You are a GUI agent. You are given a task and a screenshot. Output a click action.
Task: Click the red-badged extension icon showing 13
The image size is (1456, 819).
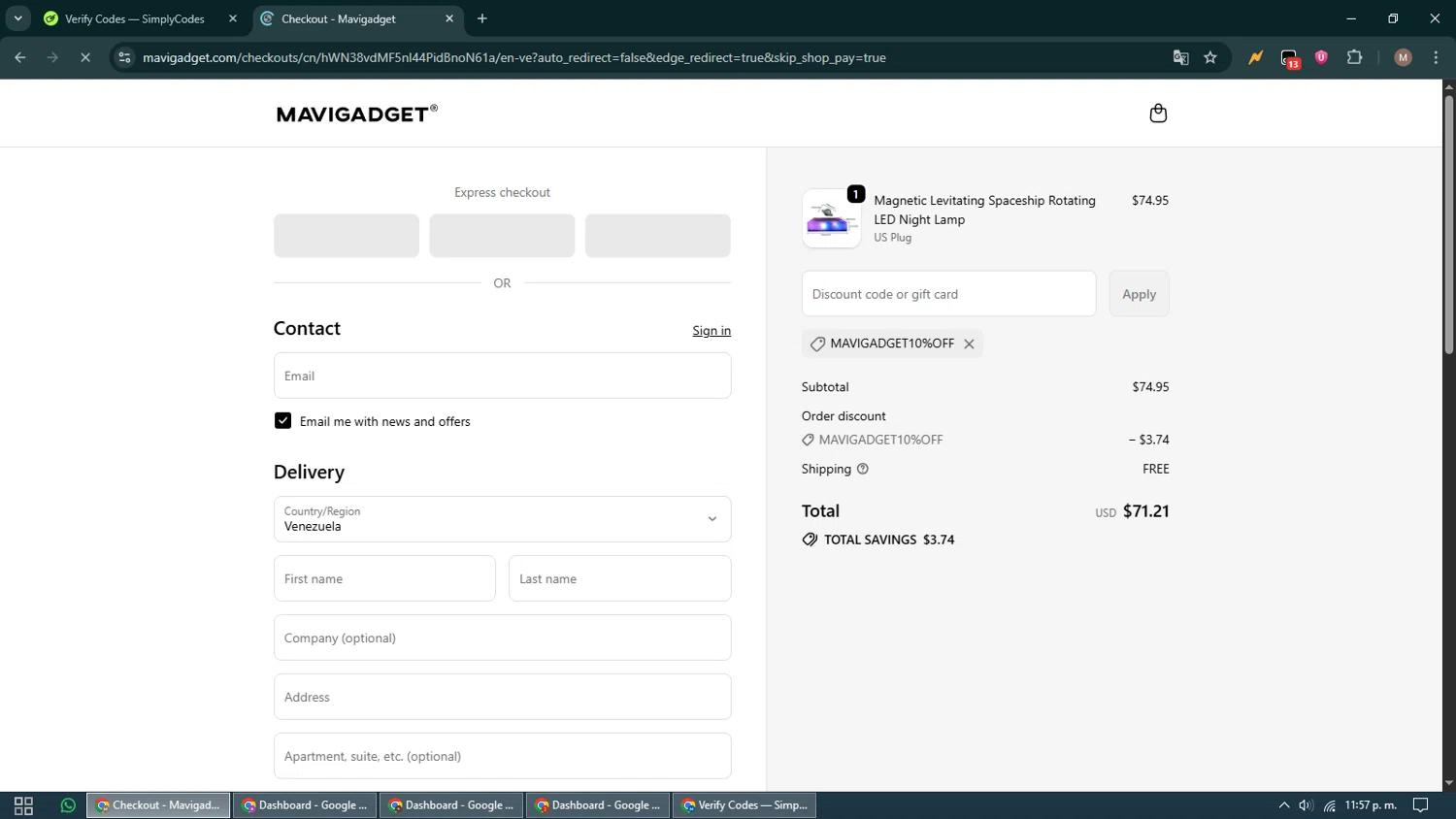pos(1289,58)
